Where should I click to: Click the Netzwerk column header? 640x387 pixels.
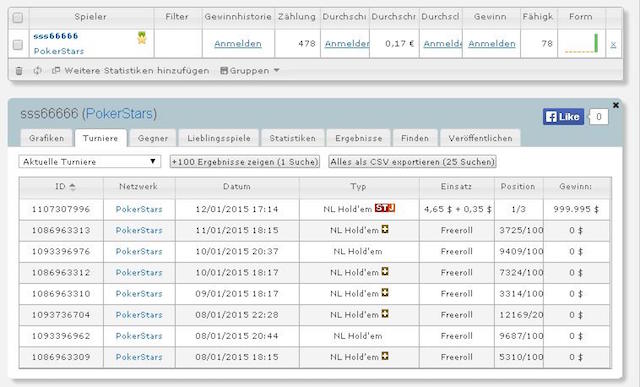(x=139, y=187)
